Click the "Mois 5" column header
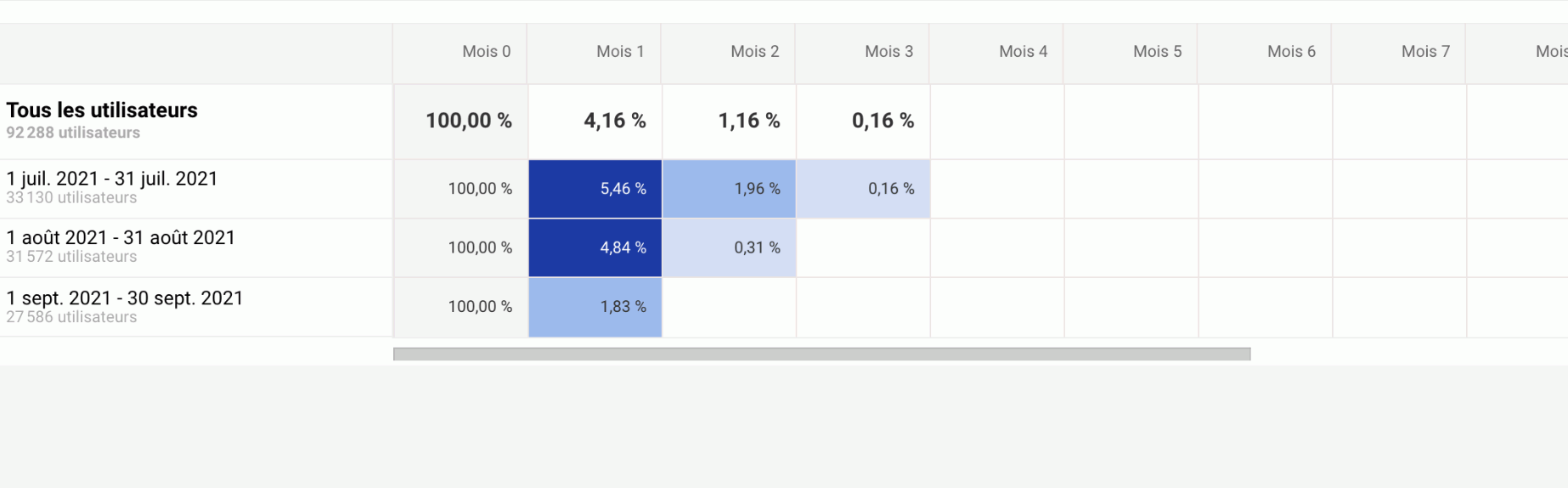The height and width of the screenshot is (488, 1568). point(1157,52)
